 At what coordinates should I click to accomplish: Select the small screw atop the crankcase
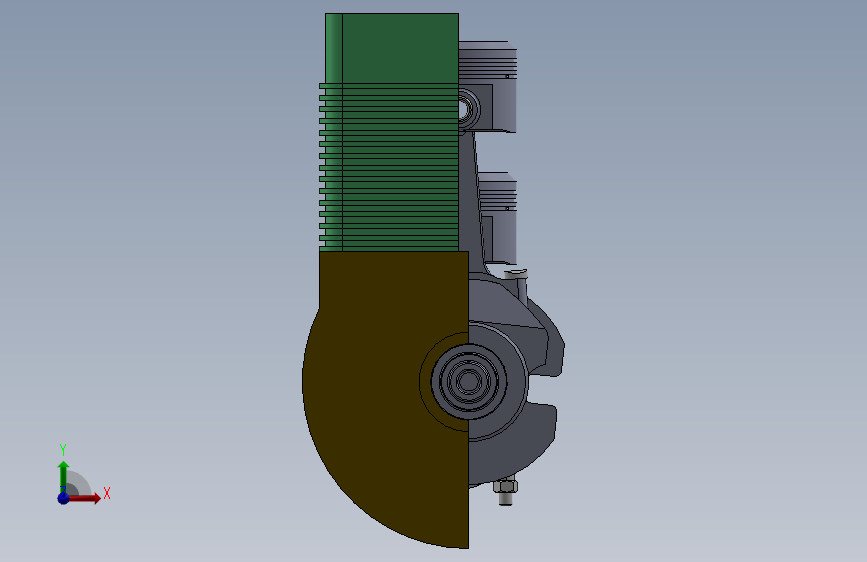pos(516,274)
